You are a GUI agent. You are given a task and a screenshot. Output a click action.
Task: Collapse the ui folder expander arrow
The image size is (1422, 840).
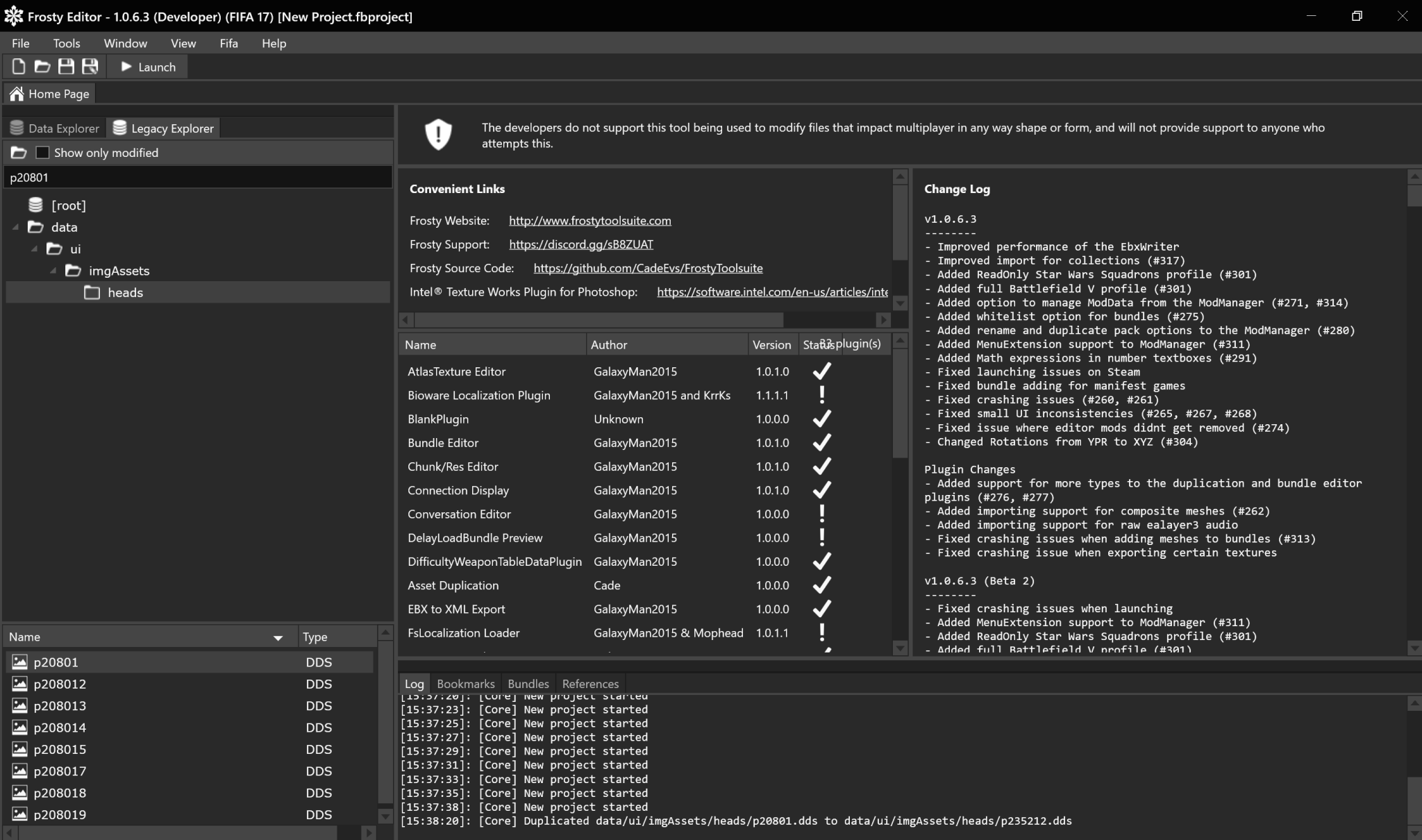click(34, 249)
